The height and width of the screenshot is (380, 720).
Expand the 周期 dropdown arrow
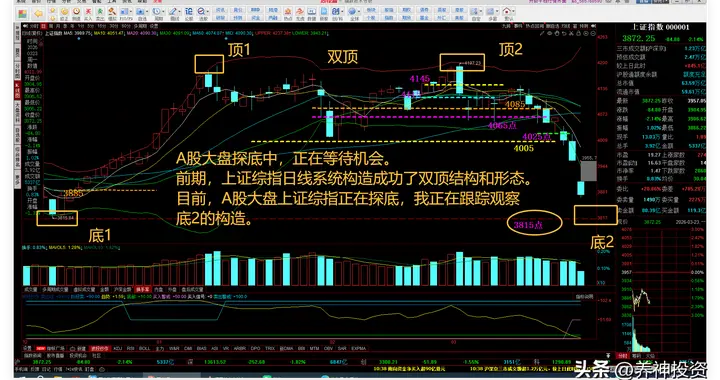tap(163, 11)
